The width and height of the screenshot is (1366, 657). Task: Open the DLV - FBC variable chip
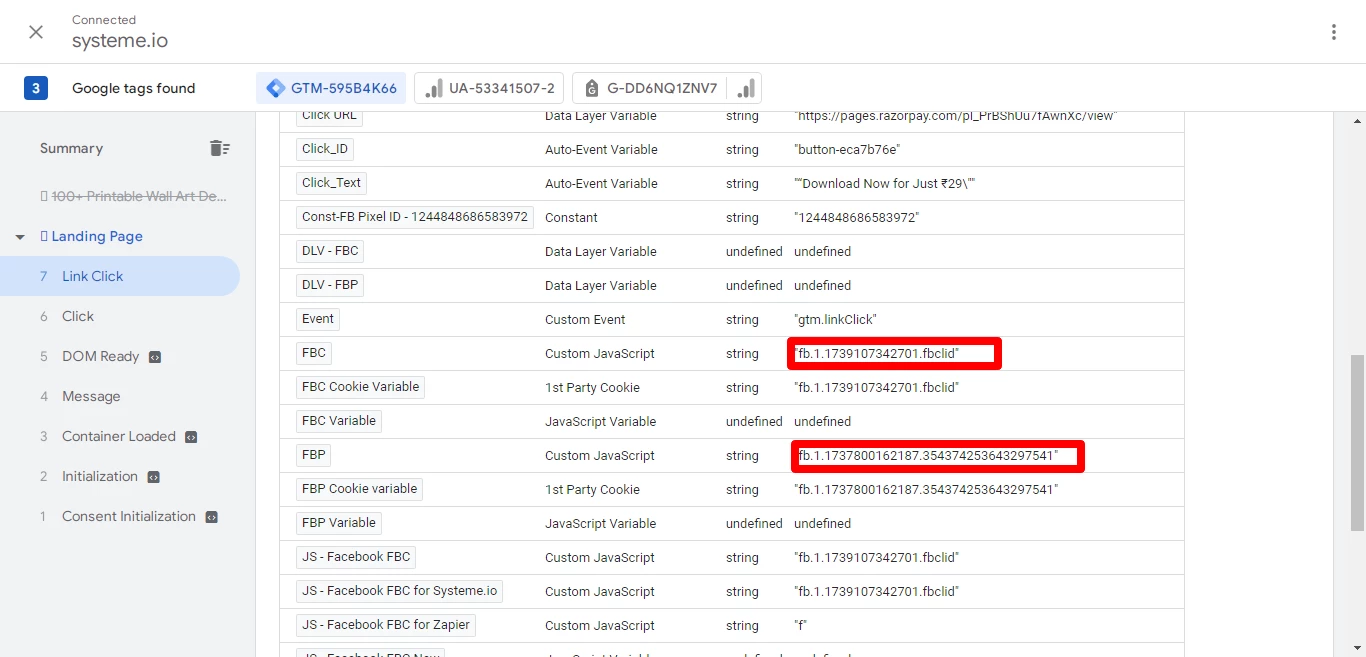tap(330, 251)
